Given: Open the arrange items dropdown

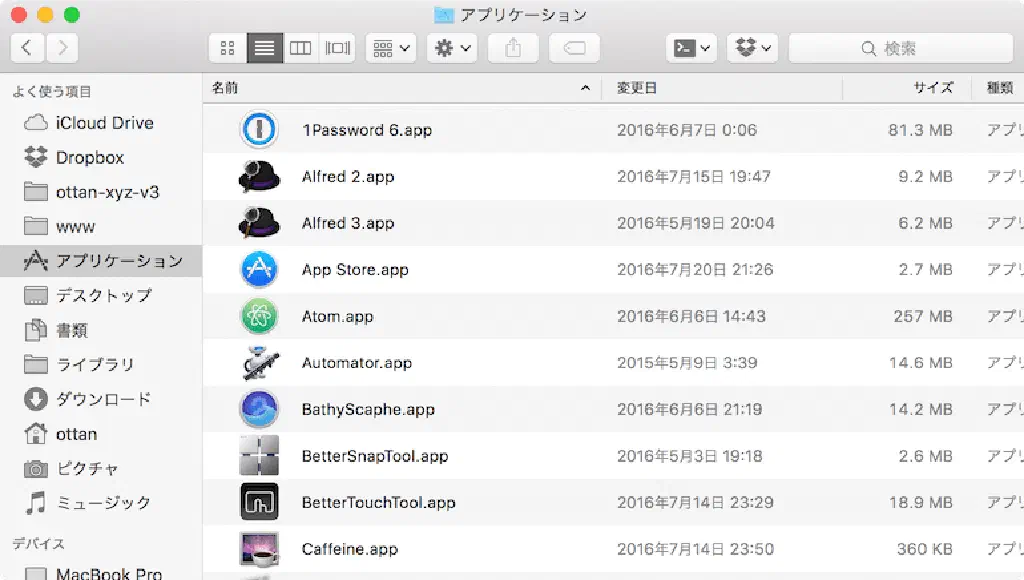Looking at the screenshot, I should coord(390,48).
